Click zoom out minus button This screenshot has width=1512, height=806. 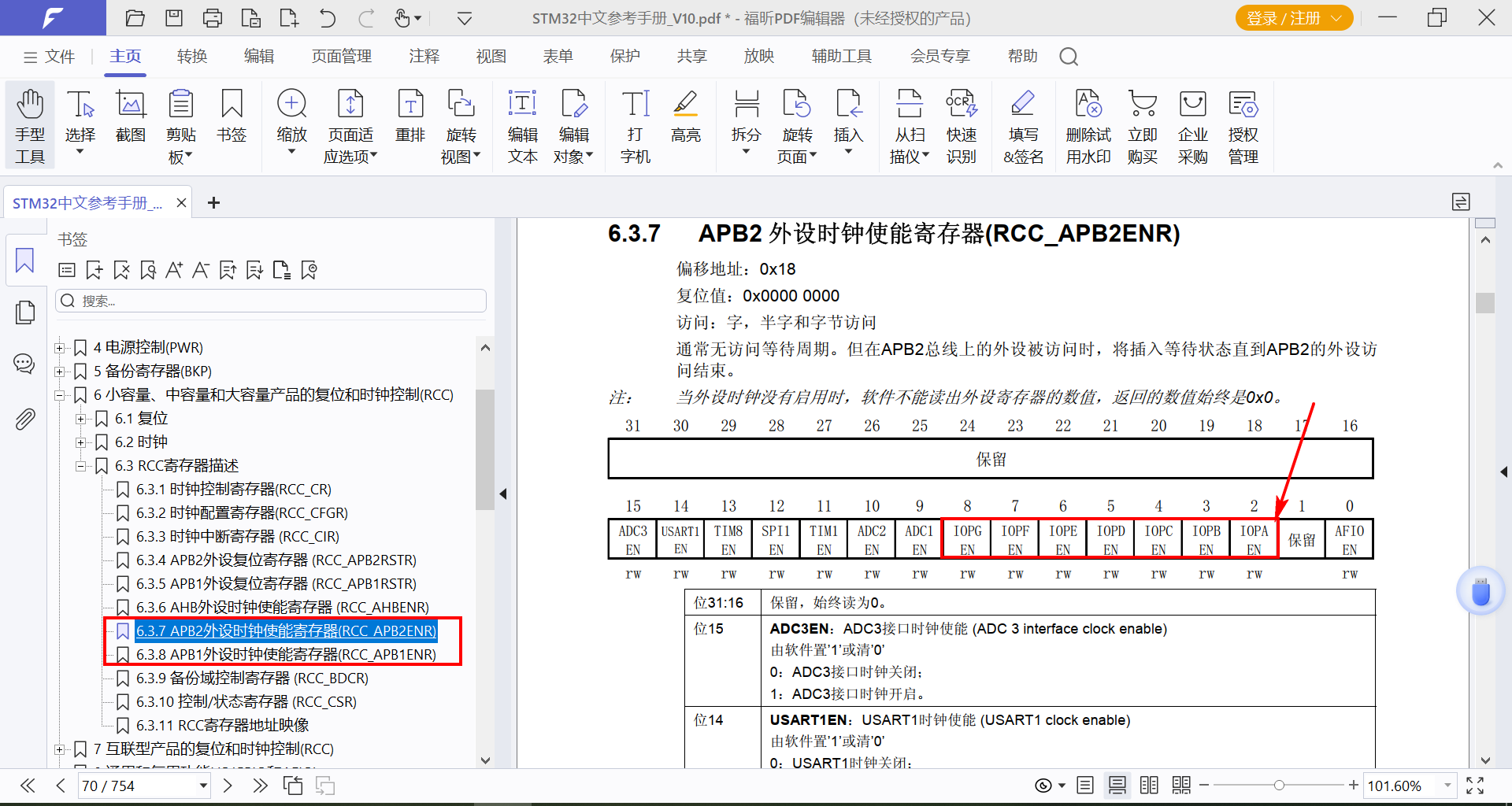pos(1204,786)
